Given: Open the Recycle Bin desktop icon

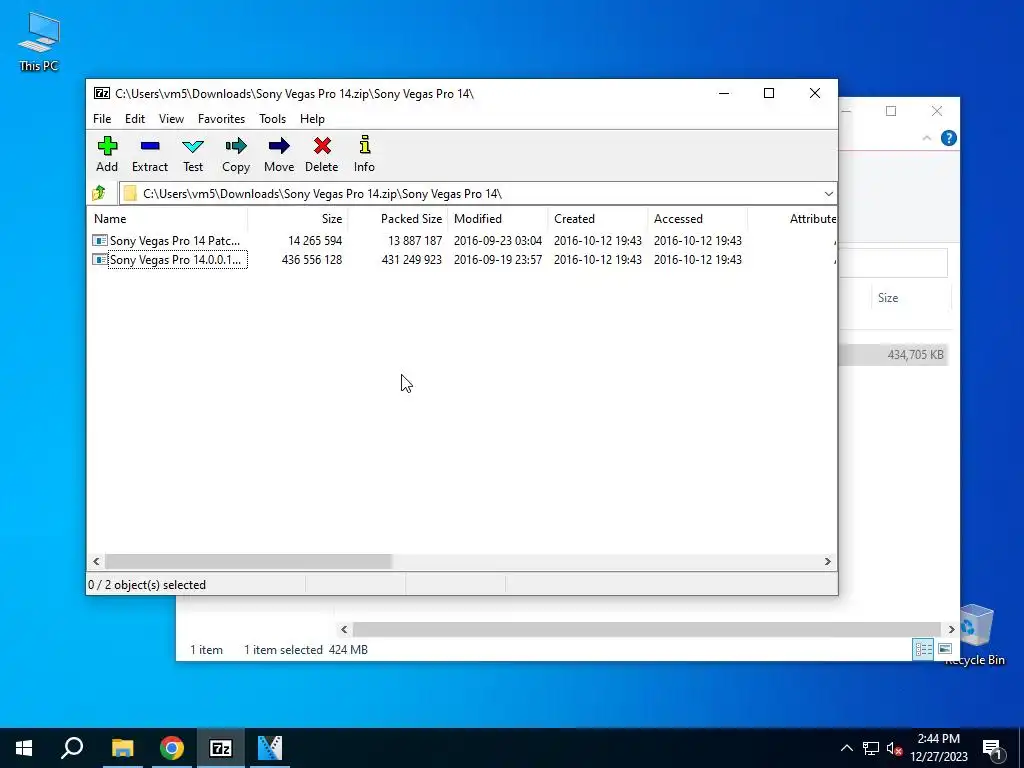Looking at the screenshot, I should [x=976, y=634].
